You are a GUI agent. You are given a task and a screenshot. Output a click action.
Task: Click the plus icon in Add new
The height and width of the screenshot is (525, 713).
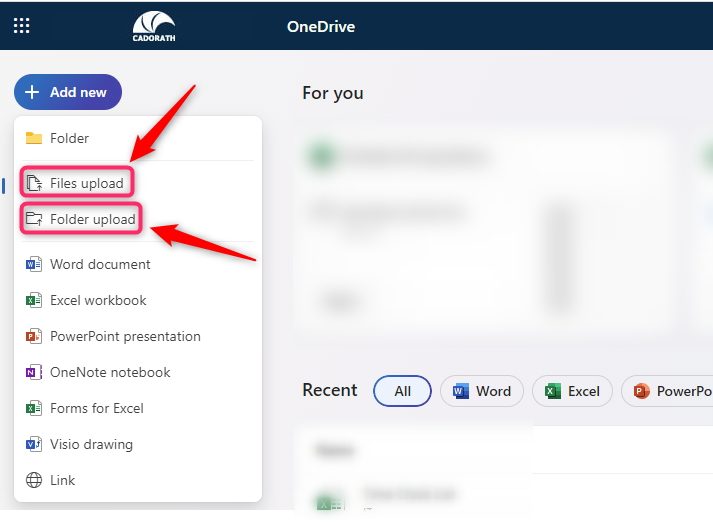click(32, 92)
